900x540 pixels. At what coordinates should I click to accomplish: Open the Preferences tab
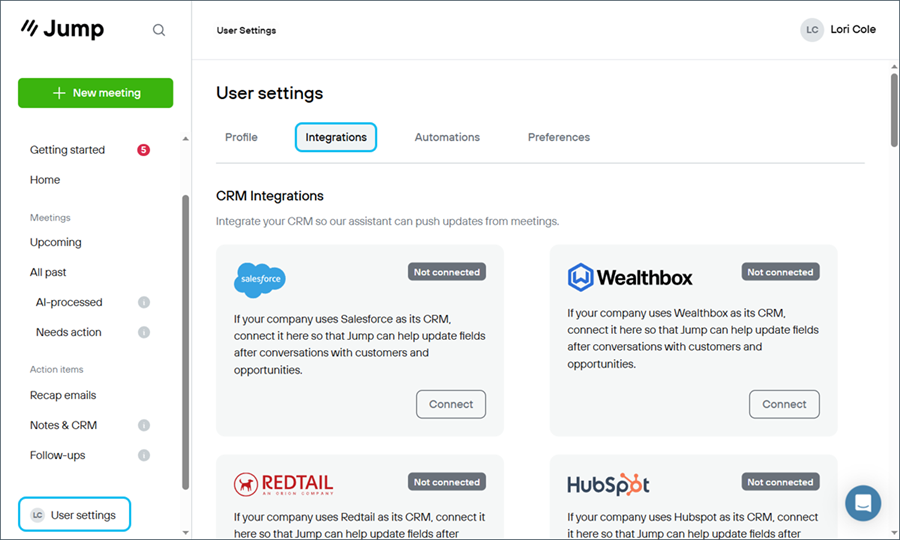click(558, 137)
